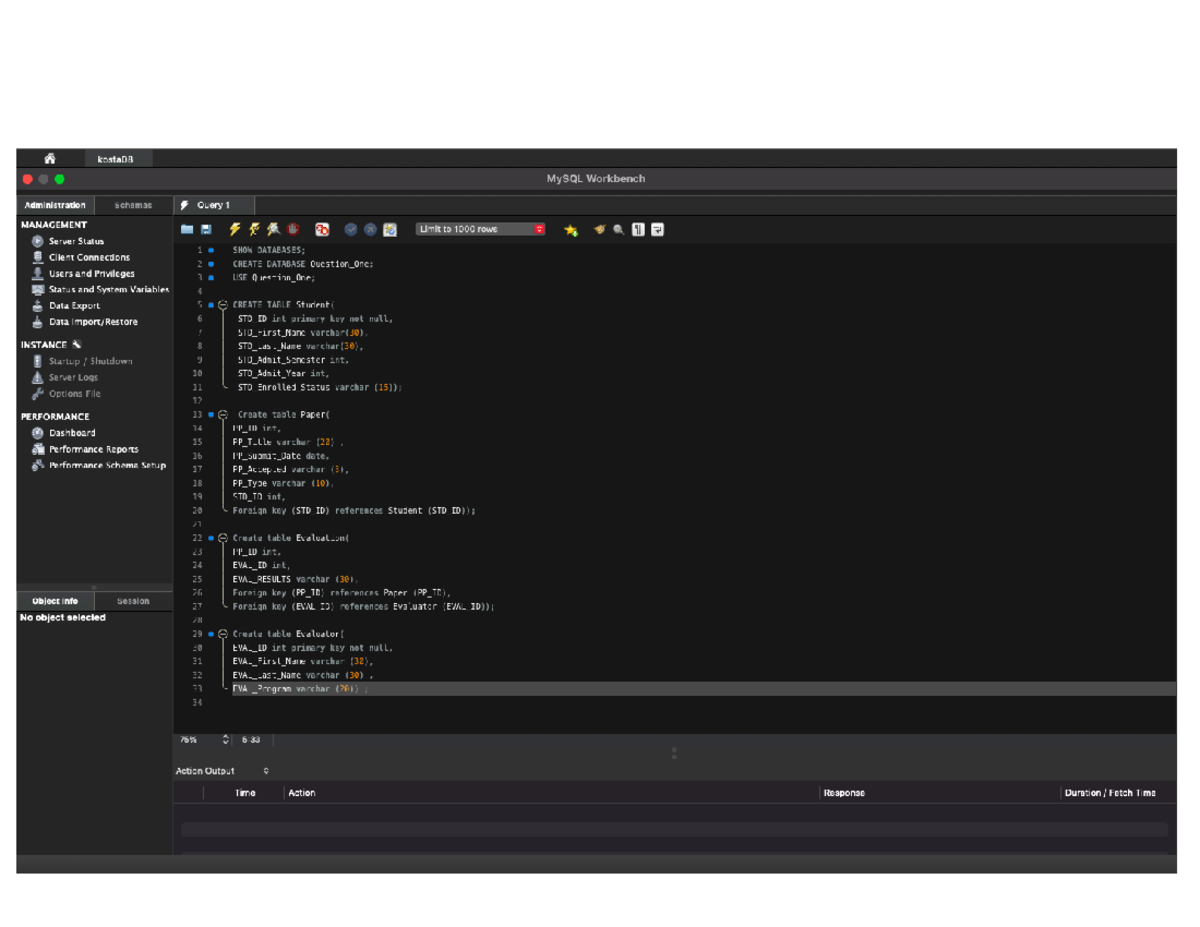Switch to the Session tab
Viewport: 1200px width, 927px height.
pyautogui.click(x=133, y=601)
